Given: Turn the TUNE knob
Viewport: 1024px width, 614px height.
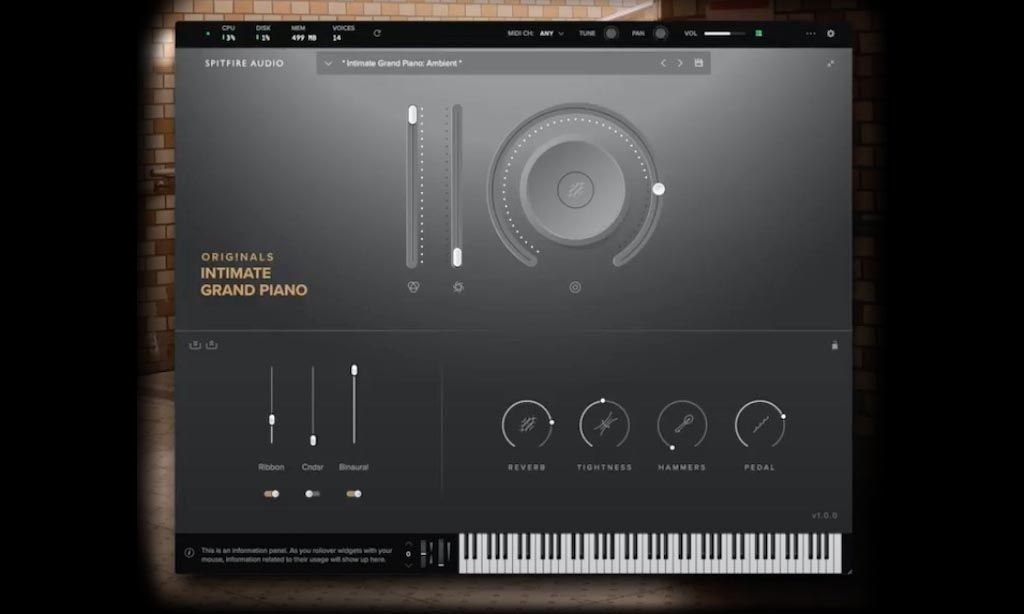Looking at the screenshot, I should pyautogui.click(x=611, y=33).
